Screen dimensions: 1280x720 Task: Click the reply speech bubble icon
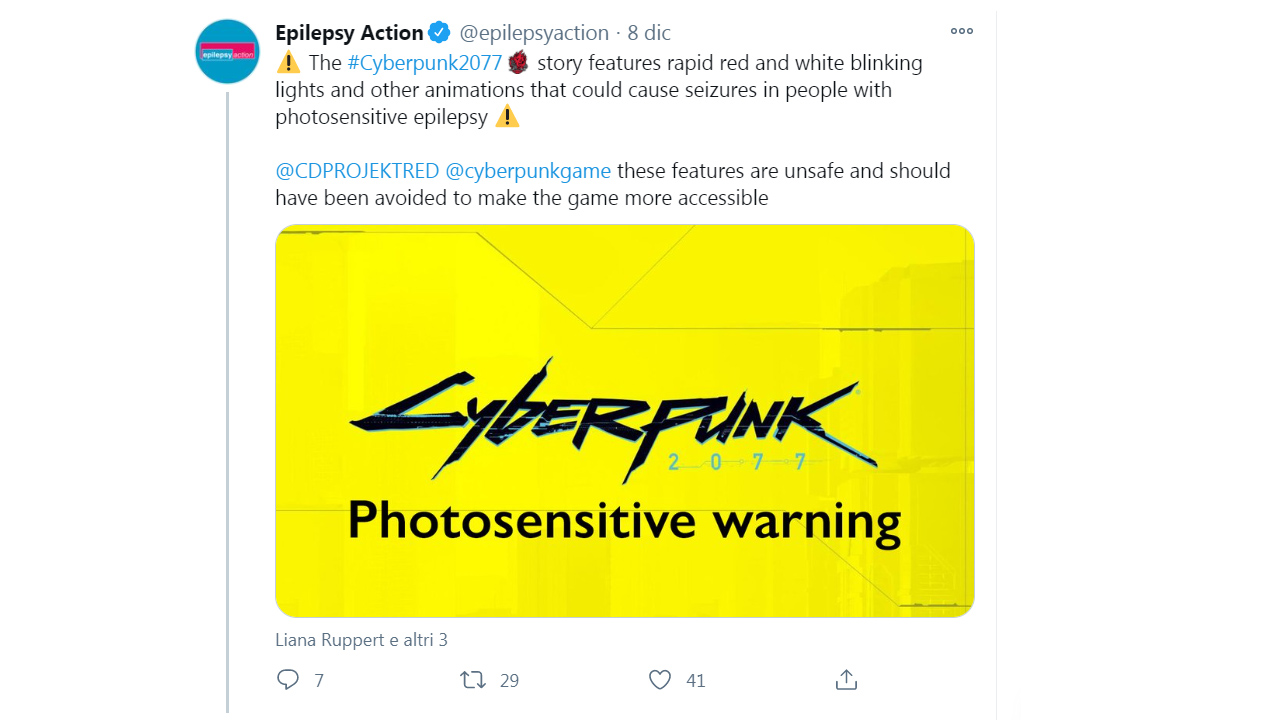click(x=288, y=680)
